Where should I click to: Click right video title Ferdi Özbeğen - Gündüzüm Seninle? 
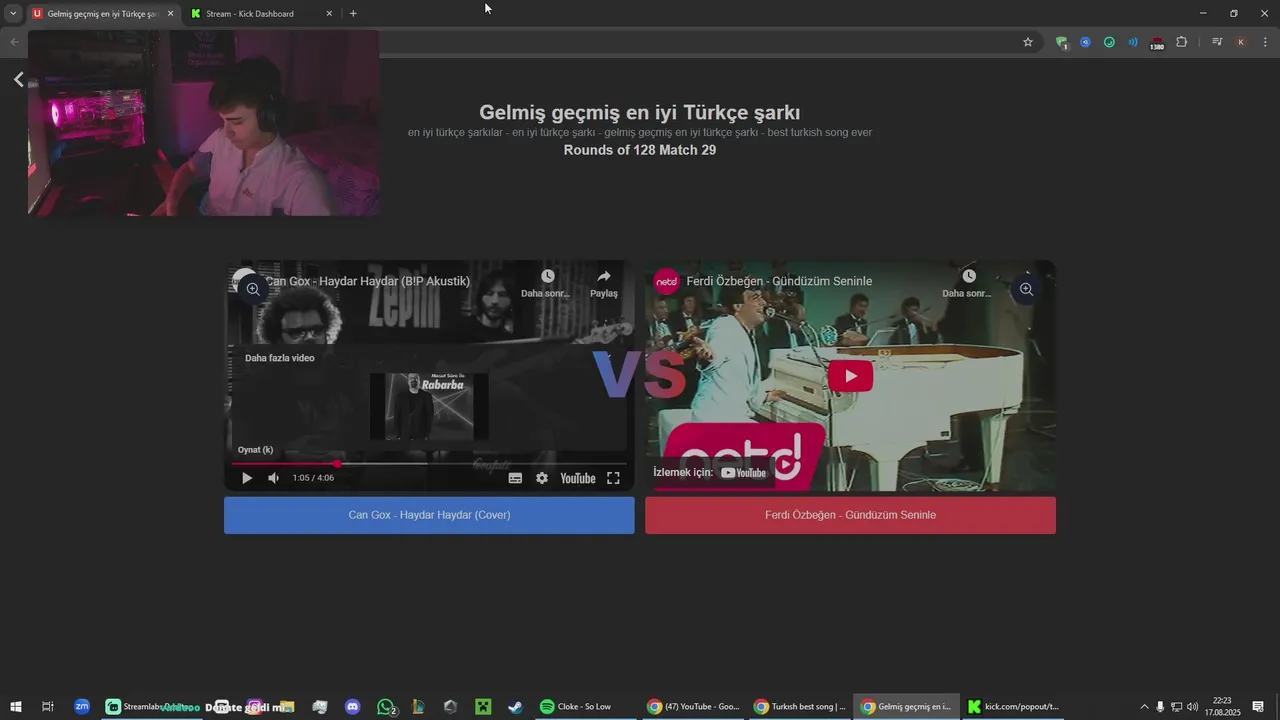coord(779,281)
